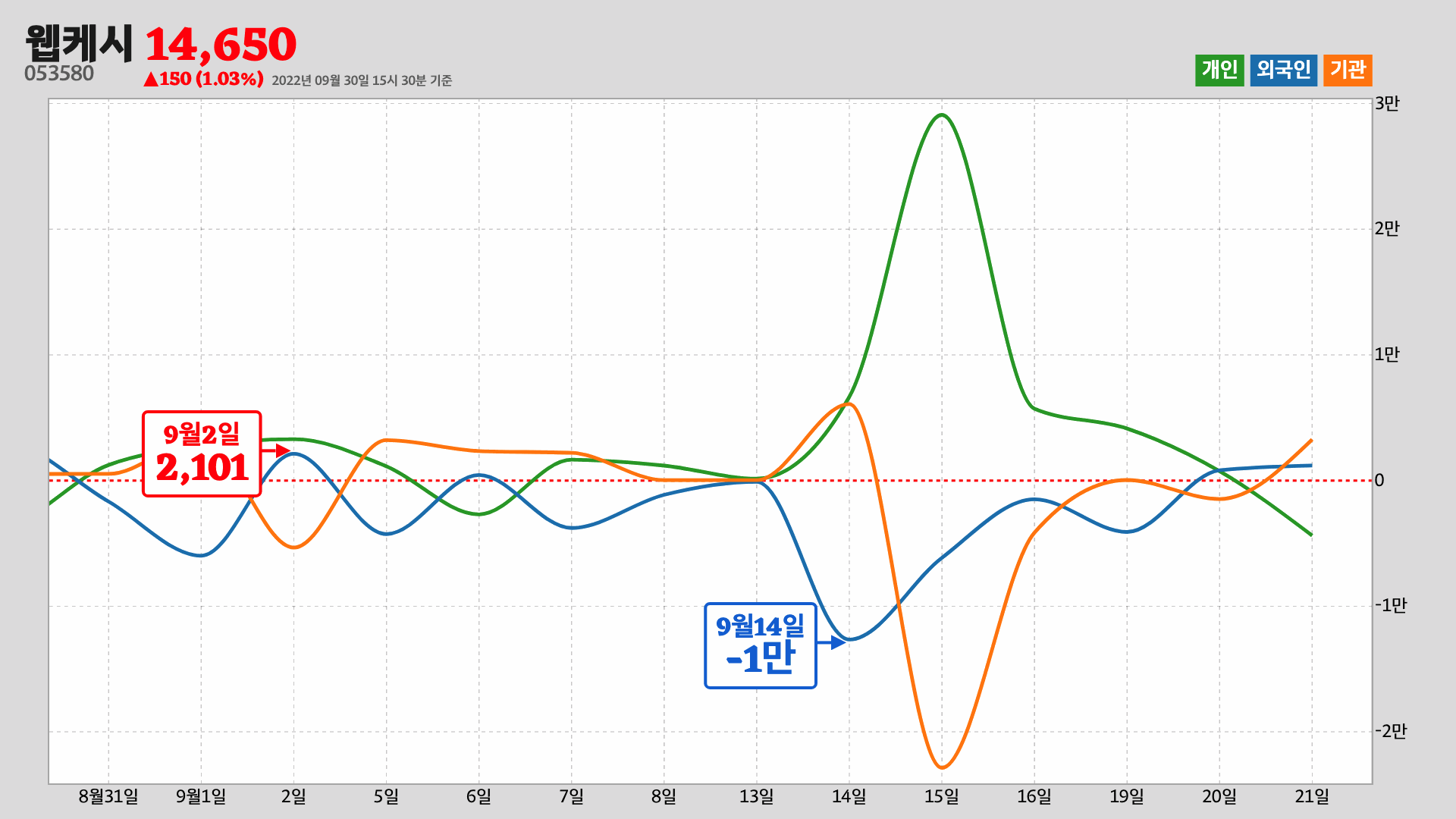Click the 1만 y-axis label
The height and width of the screenshot is (819, 1456).
(1387, 354)
